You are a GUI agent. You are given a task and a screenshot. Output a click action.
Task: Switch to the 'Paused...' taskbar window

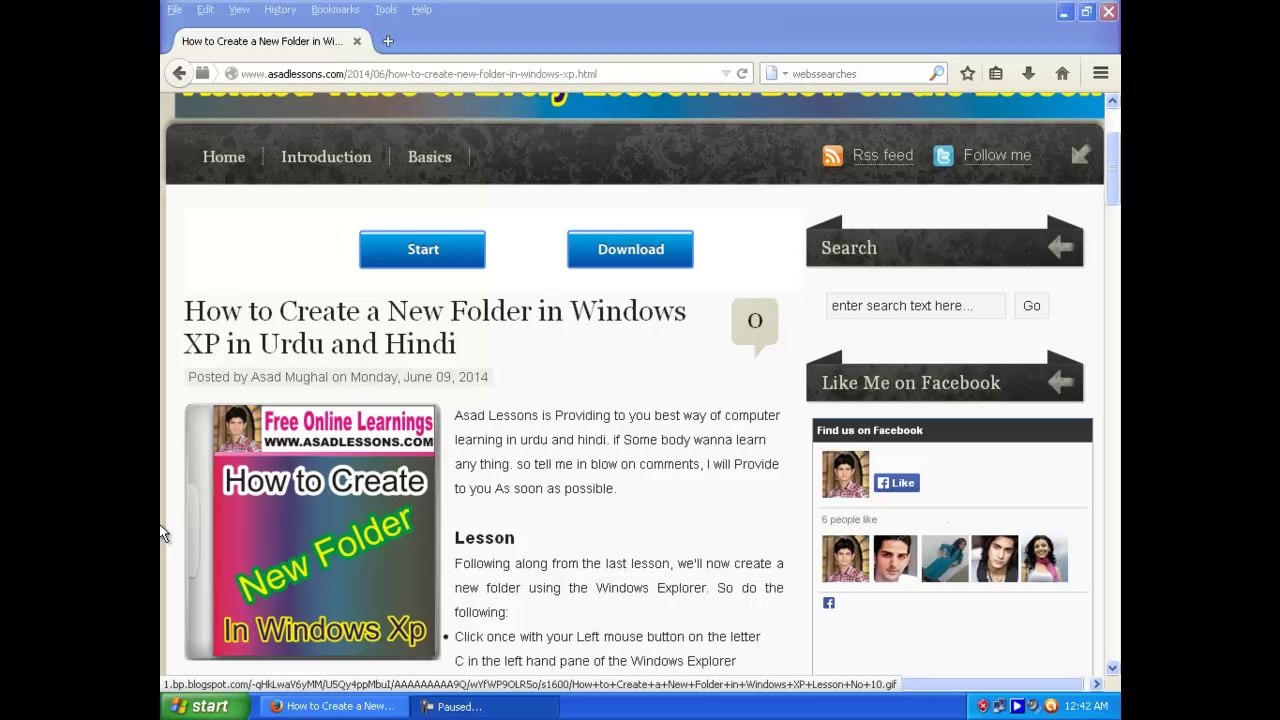coord(484,707)
